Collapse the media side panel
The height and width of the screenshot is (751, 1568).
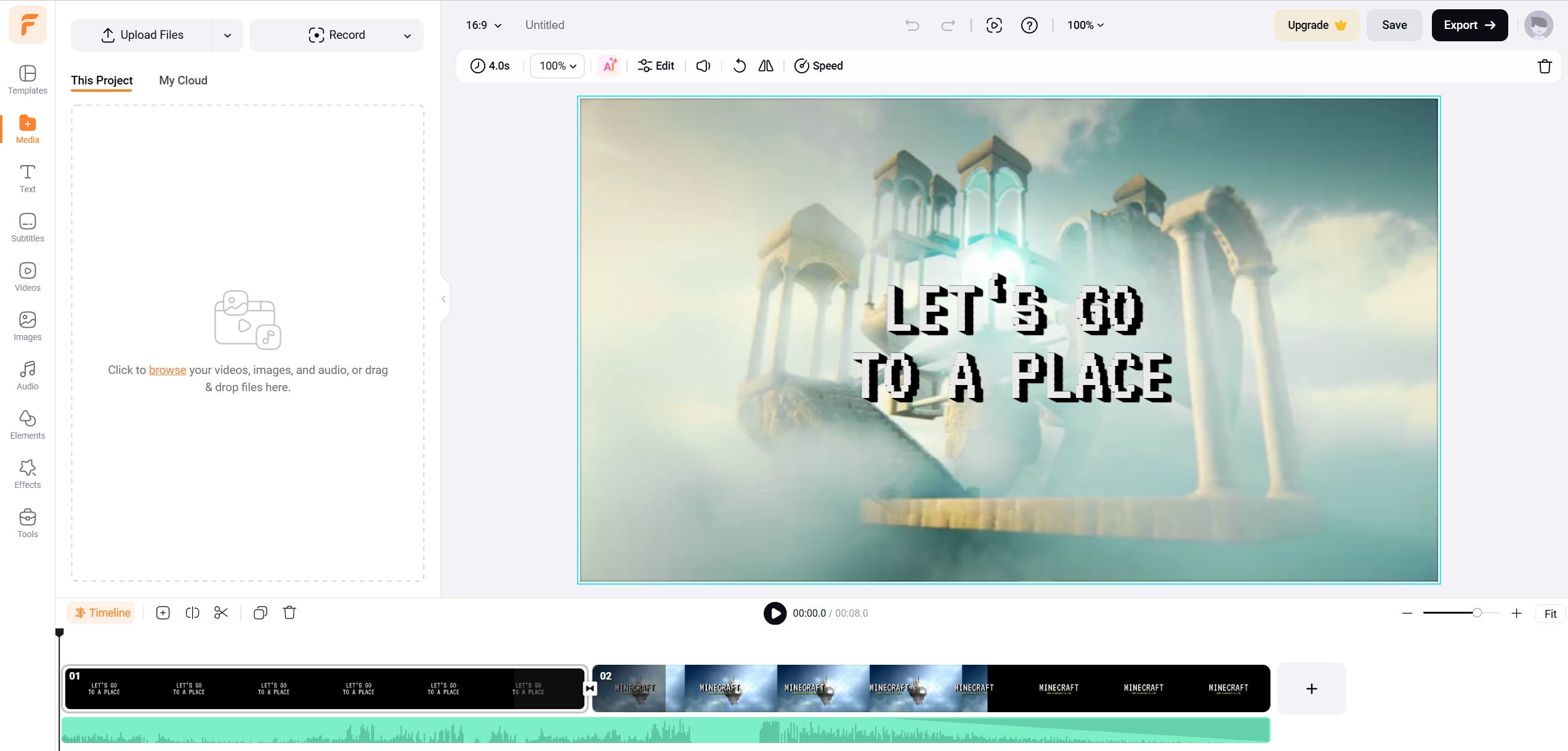(x=443, y=299)
